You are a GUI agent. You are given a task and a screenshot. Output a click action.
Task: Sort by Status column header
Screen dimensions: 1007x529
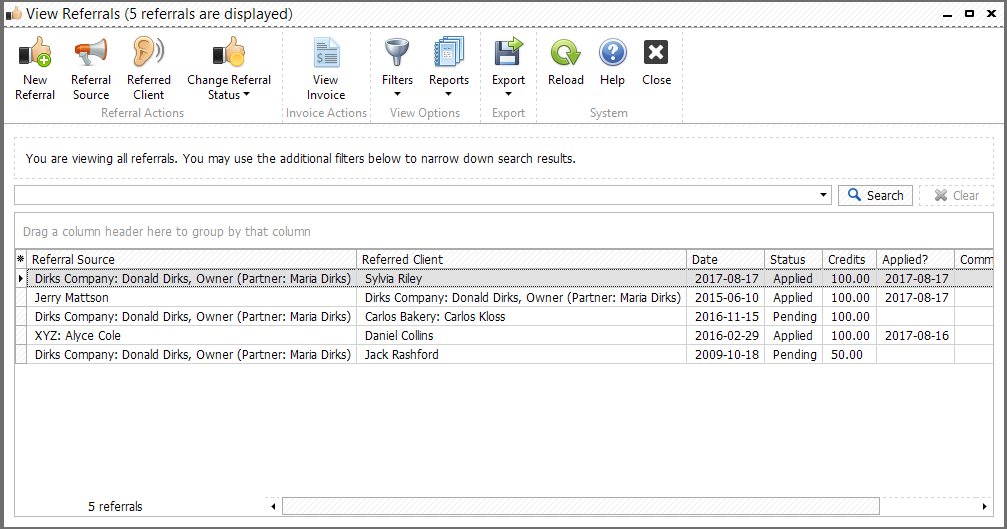point(793,259)
